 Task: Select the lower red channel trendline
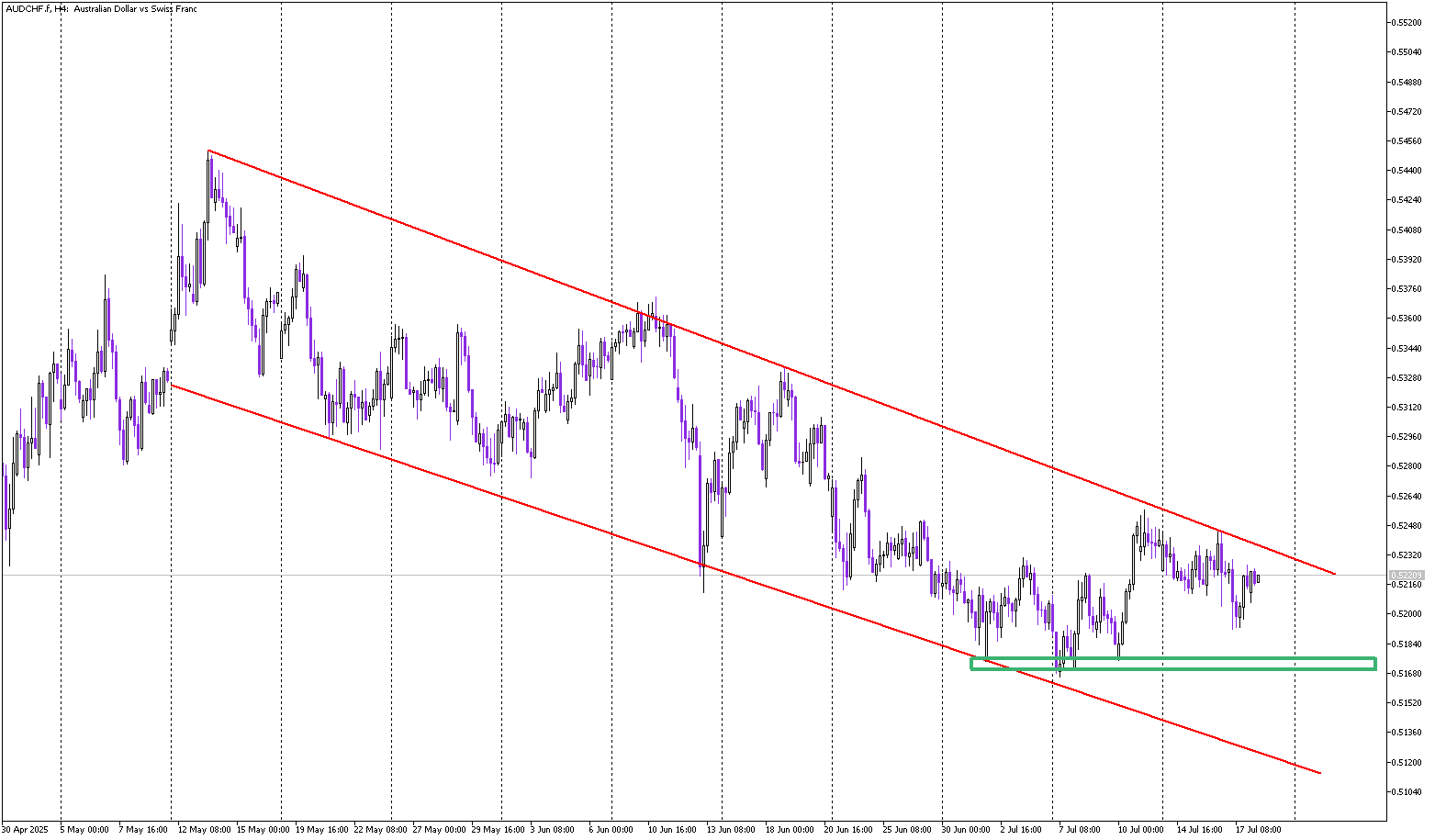click(x=746, y=579)
